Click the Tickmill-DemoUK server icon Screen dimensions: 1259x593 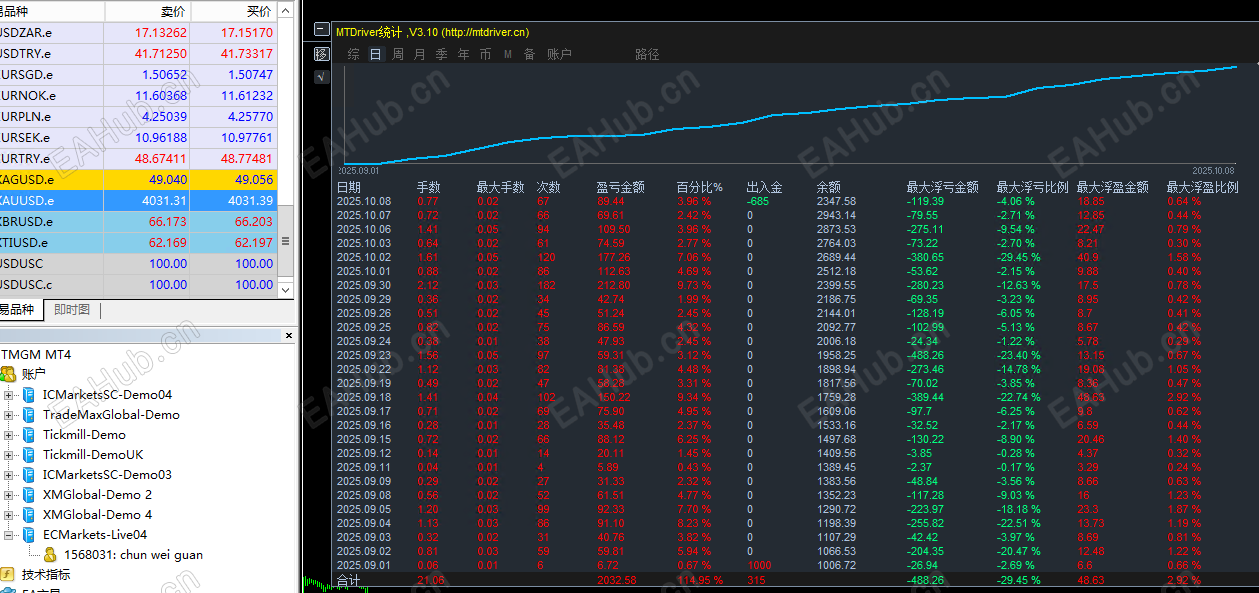[28, 455]
